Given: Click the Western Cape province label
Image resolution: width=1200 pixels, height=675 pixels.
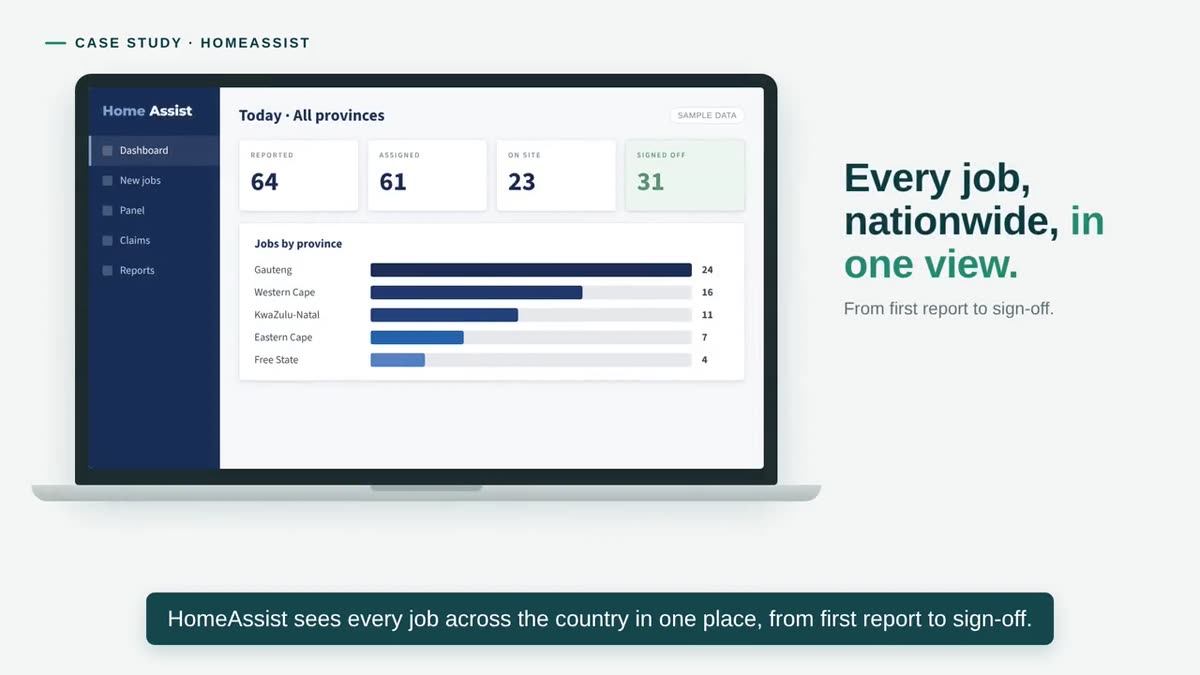Looking at the screenshot, I should (285, 293).
